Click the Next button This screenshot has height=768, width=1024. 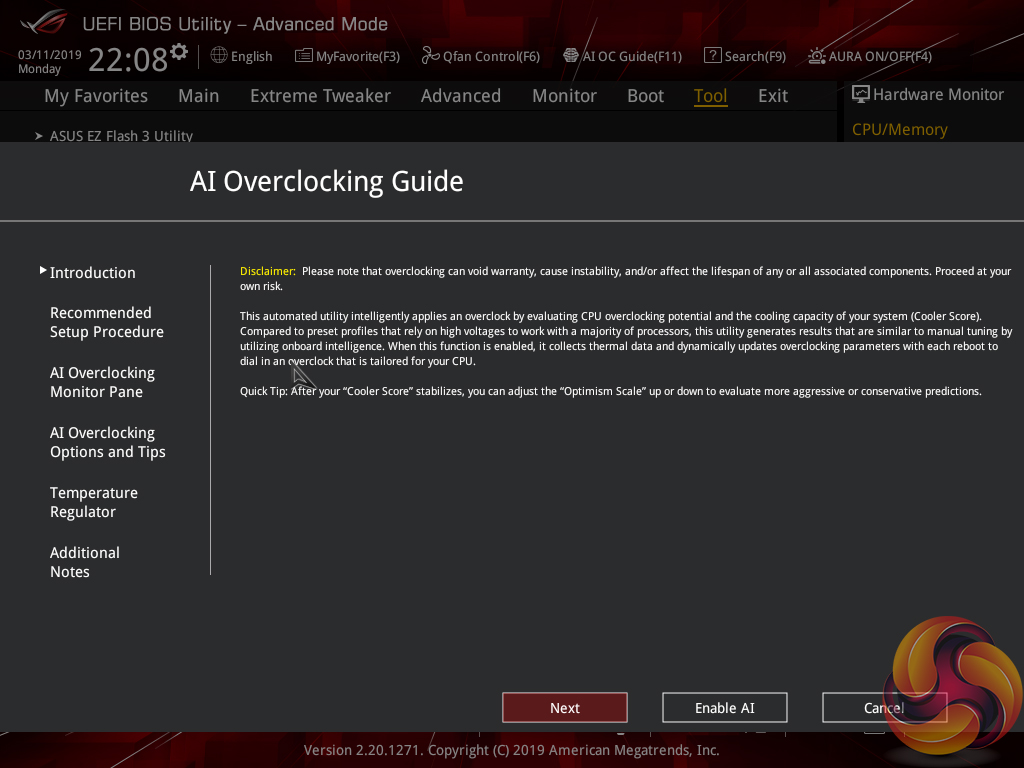[565, 708]
